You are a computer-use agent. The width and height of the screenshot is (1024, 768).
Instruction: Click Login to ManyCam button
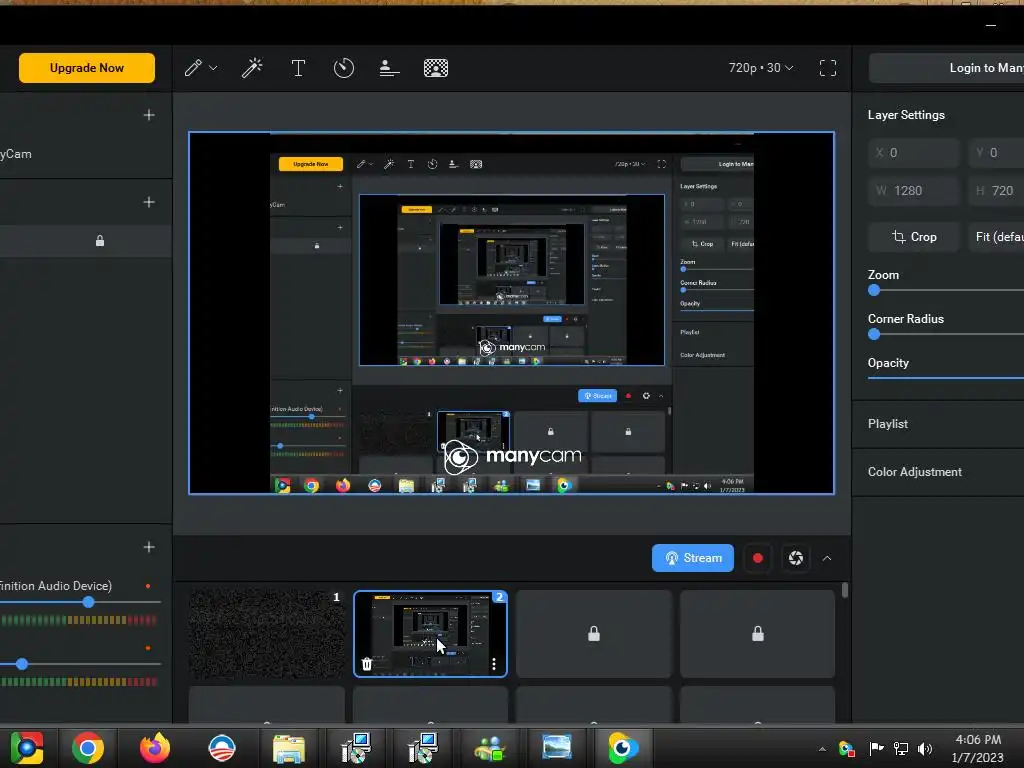pyautogui.click(x=946, y=68)
